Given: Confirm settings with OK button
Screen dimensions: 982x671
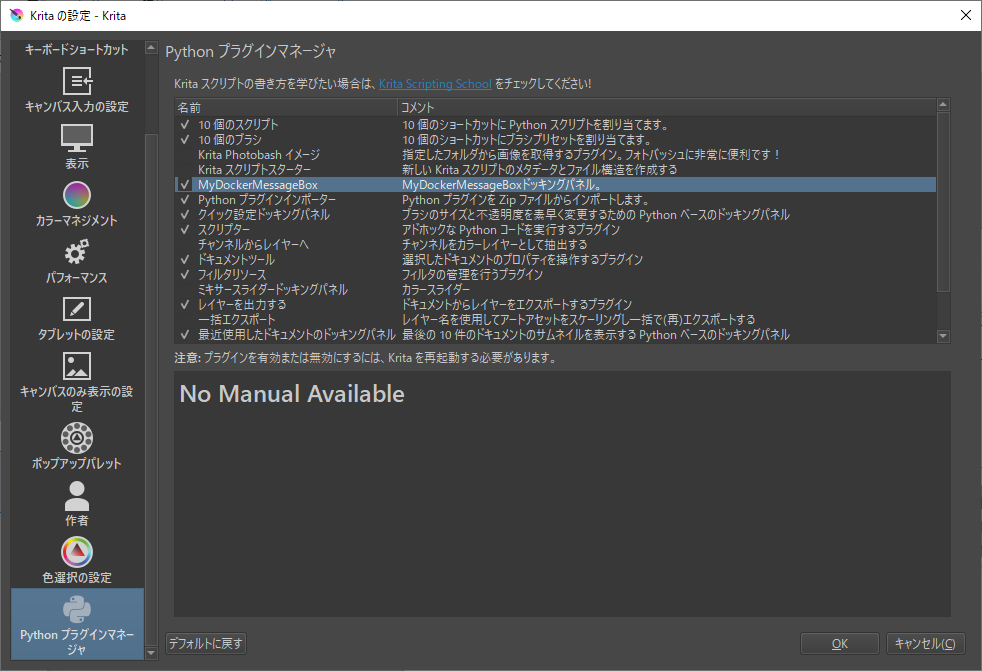Looking at the screenshot, I should pyautogui.click(x=840, y=643).
